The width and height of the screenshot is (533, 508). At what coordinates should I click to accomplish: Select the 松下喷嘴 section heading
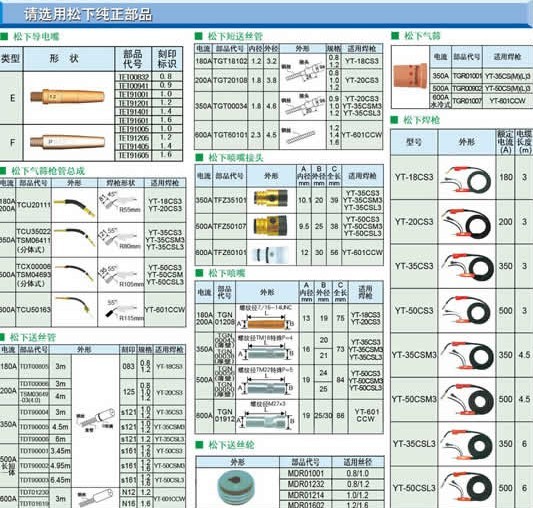[226, 273]
